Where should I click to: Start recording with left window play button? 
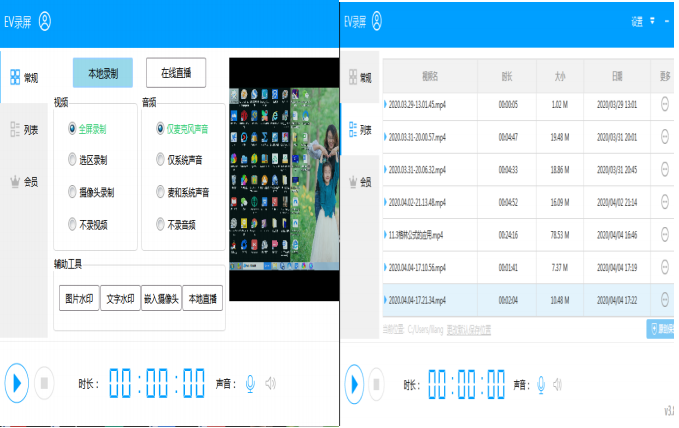point(17,382)
